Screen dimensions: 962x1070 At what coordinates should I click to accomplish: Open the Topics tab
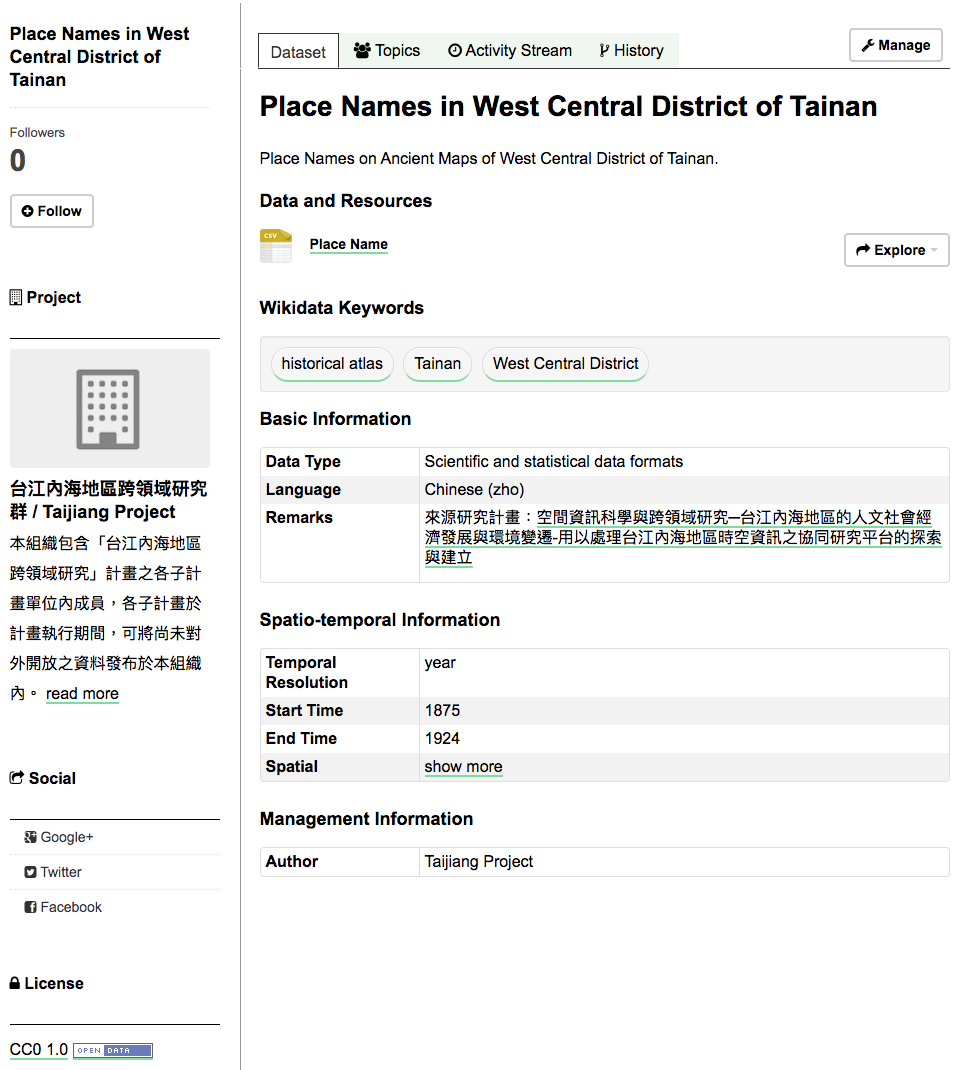[x=387, y=50]
